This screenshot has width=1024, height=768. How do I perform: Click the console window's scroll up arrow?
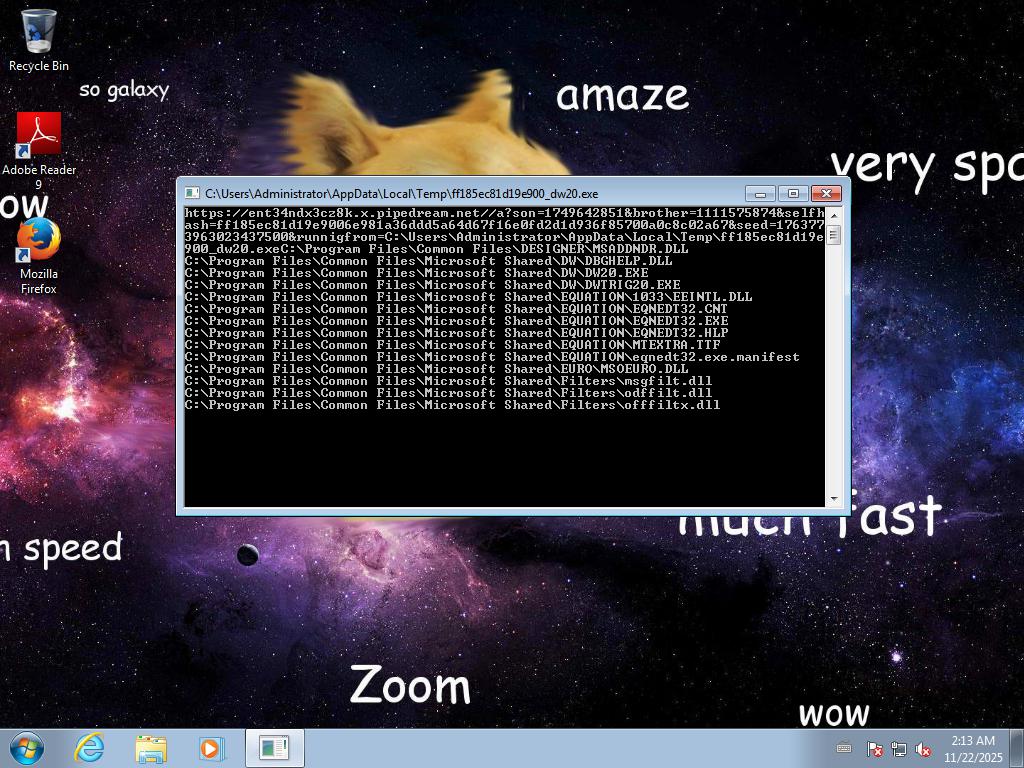pos(833,215)
